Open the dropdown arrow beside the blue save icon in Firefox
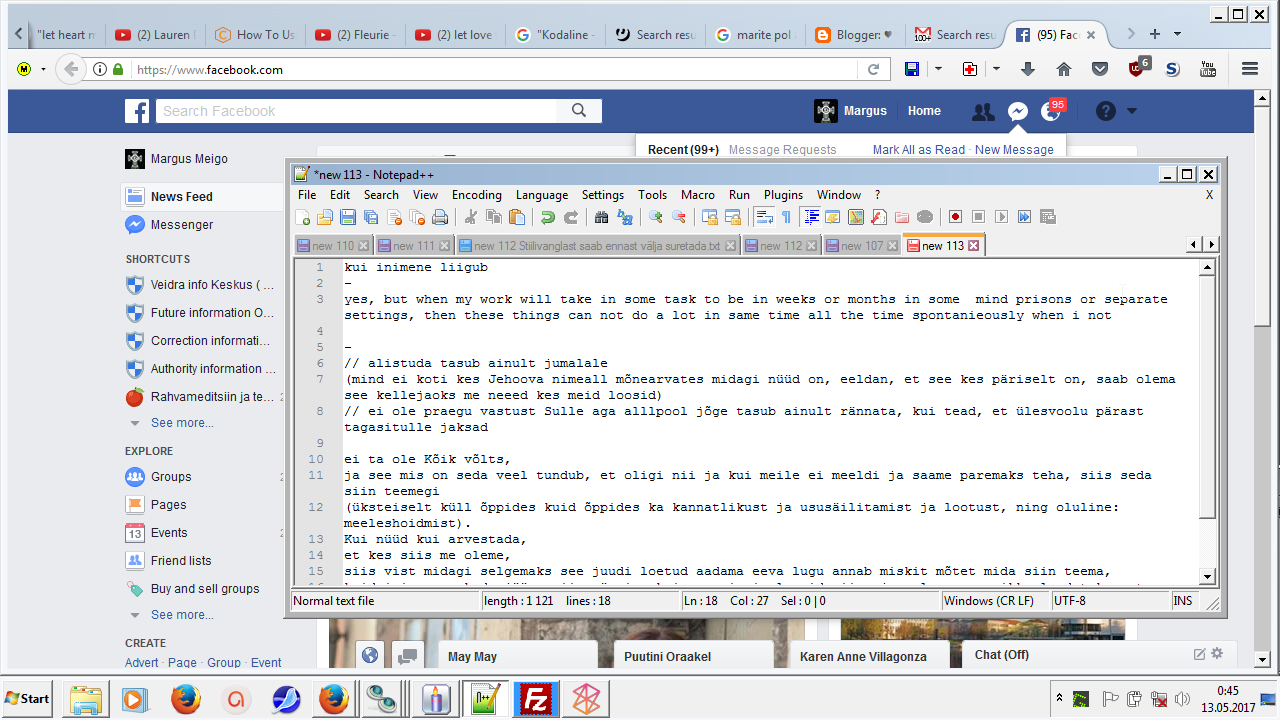The width and height of the screenshot is (1280, 720). point(938,69)
